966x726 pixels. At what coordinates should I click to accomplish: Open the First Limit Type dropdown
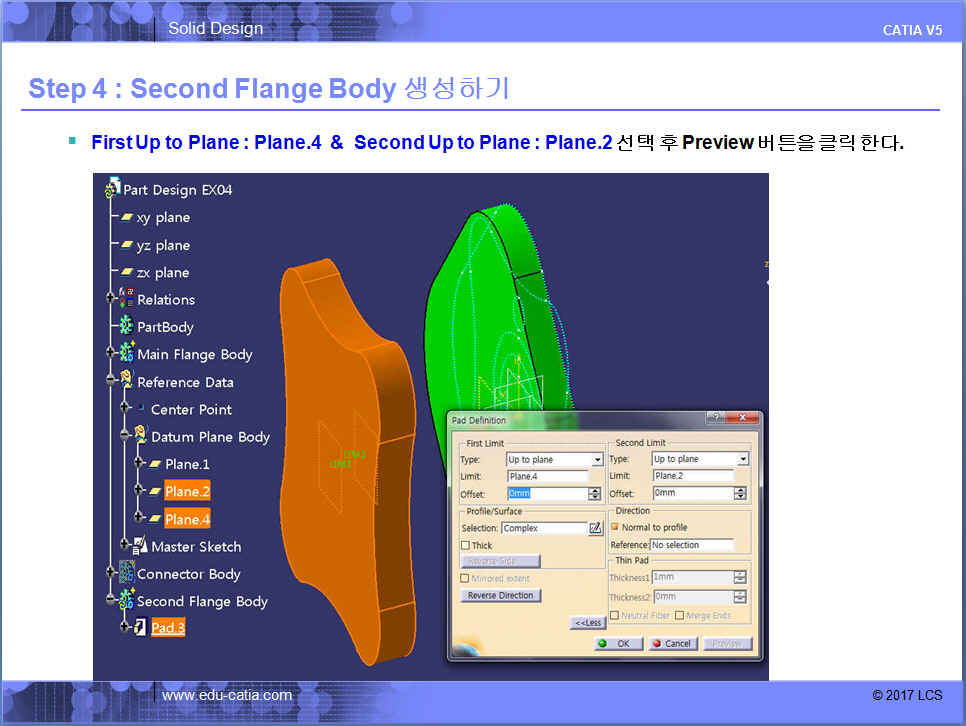597,460
